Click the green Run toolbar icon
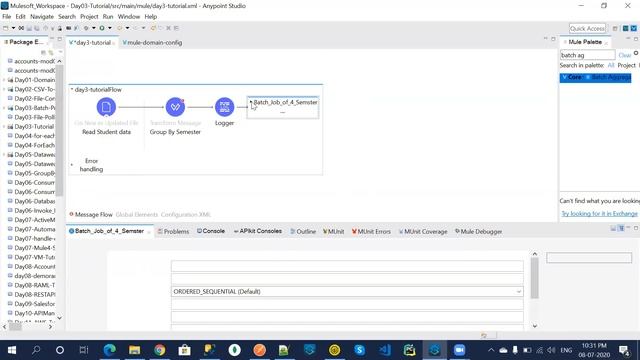Image resolution: width=640 pixels, height=360 pixels. pyautogui.click(x=102, y=28)
